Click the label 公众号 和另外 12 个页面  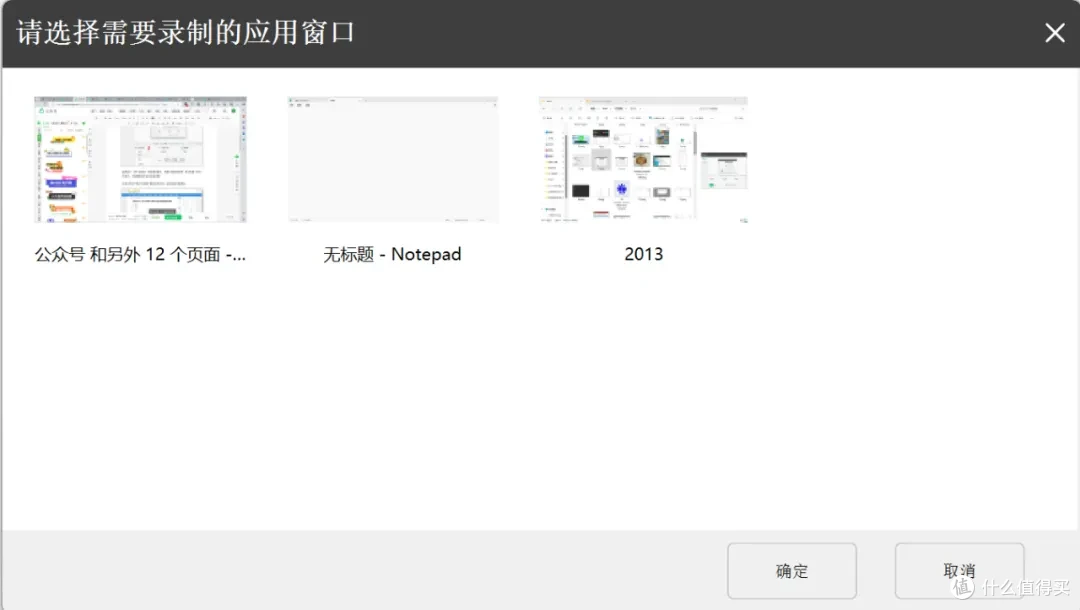pos(141,255)
